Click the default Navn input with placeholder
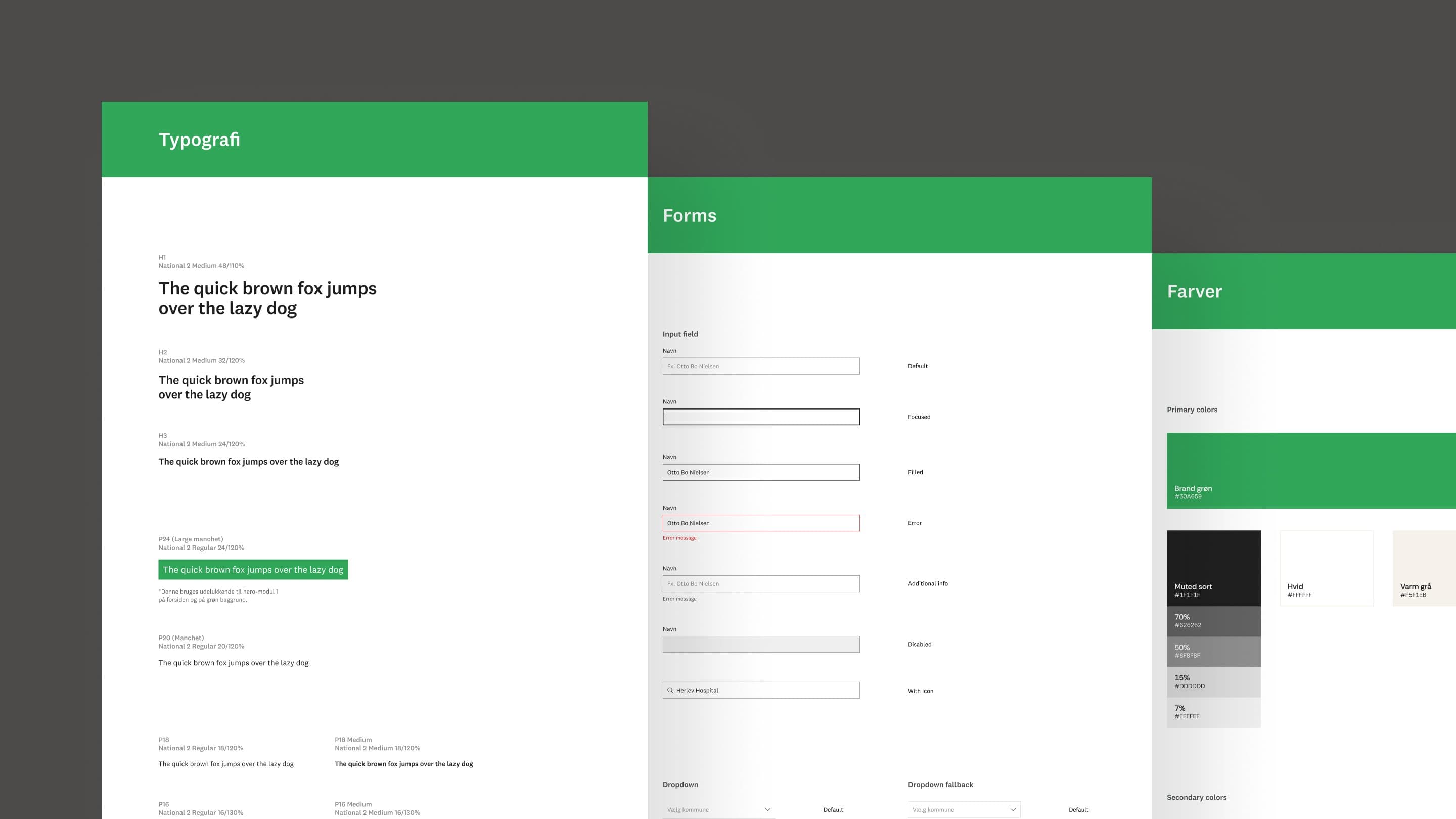 pos(761,366)
